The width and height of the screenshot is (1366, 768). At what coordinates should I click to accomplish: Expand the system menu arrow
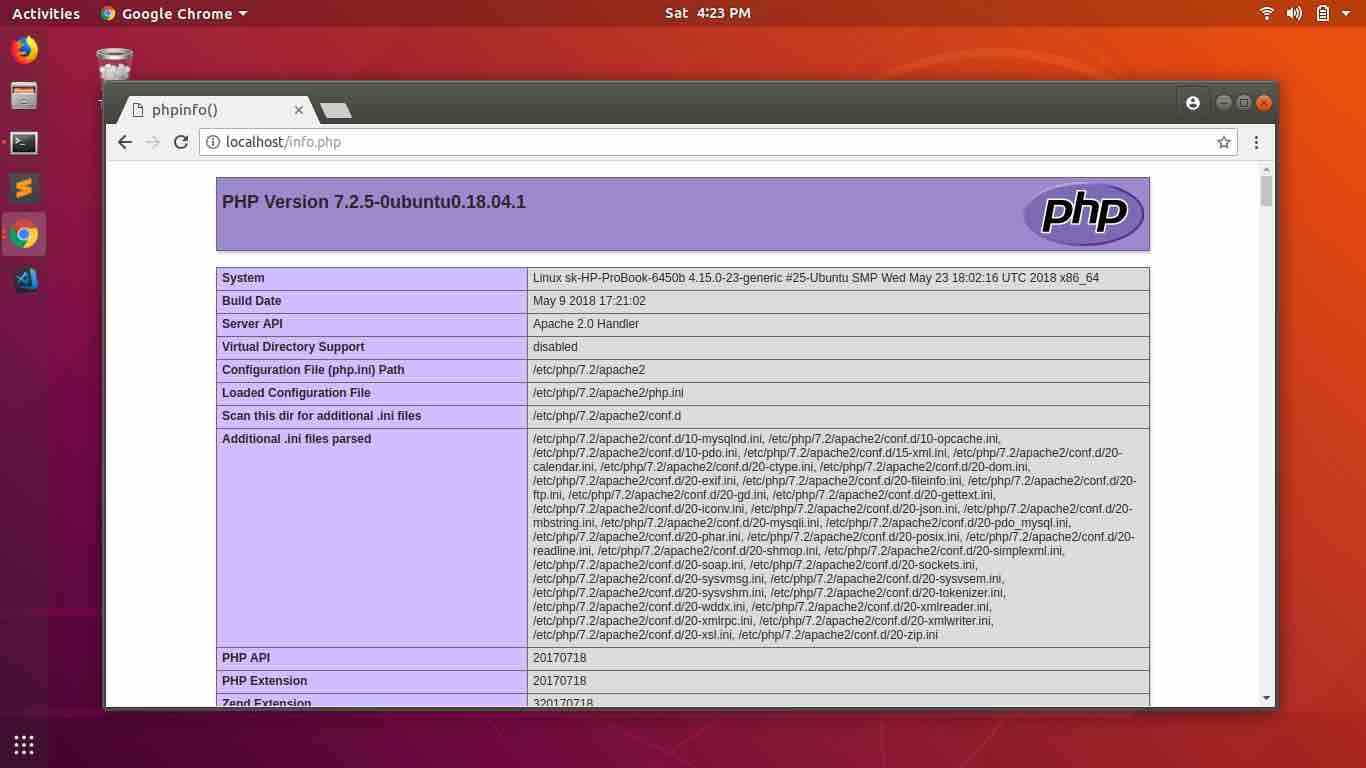1347,14
